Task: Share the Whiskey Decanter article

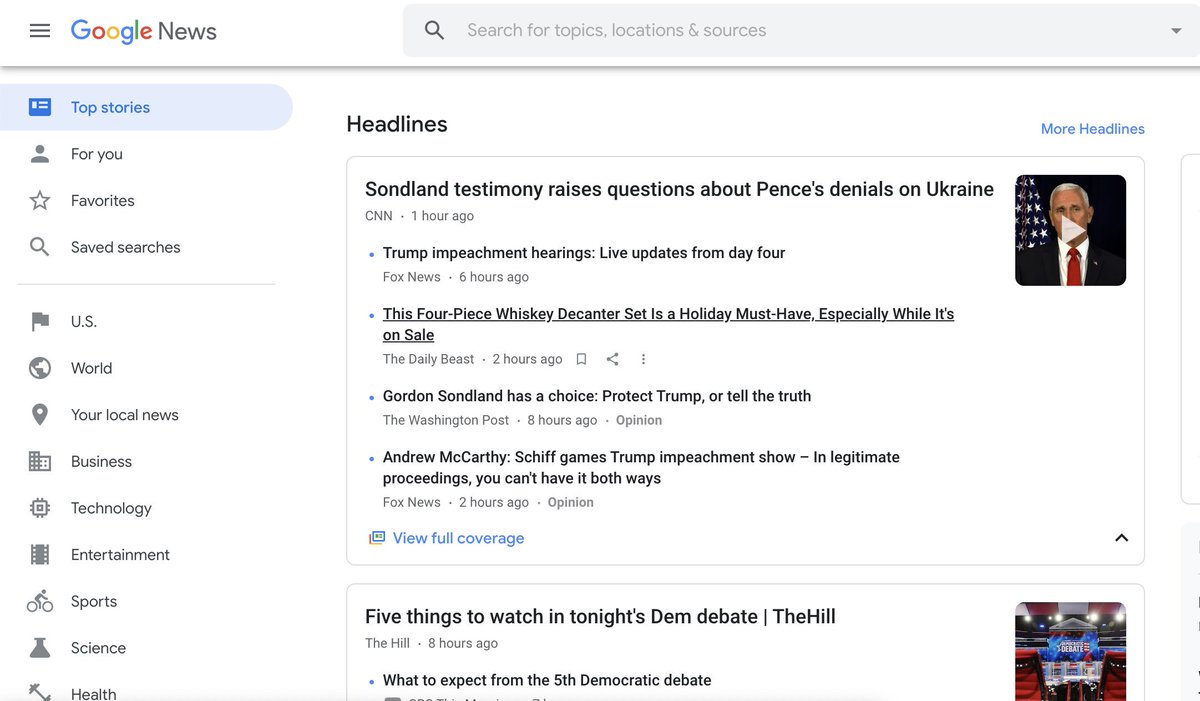Action: pyautogui.click(x=613, y=359)
